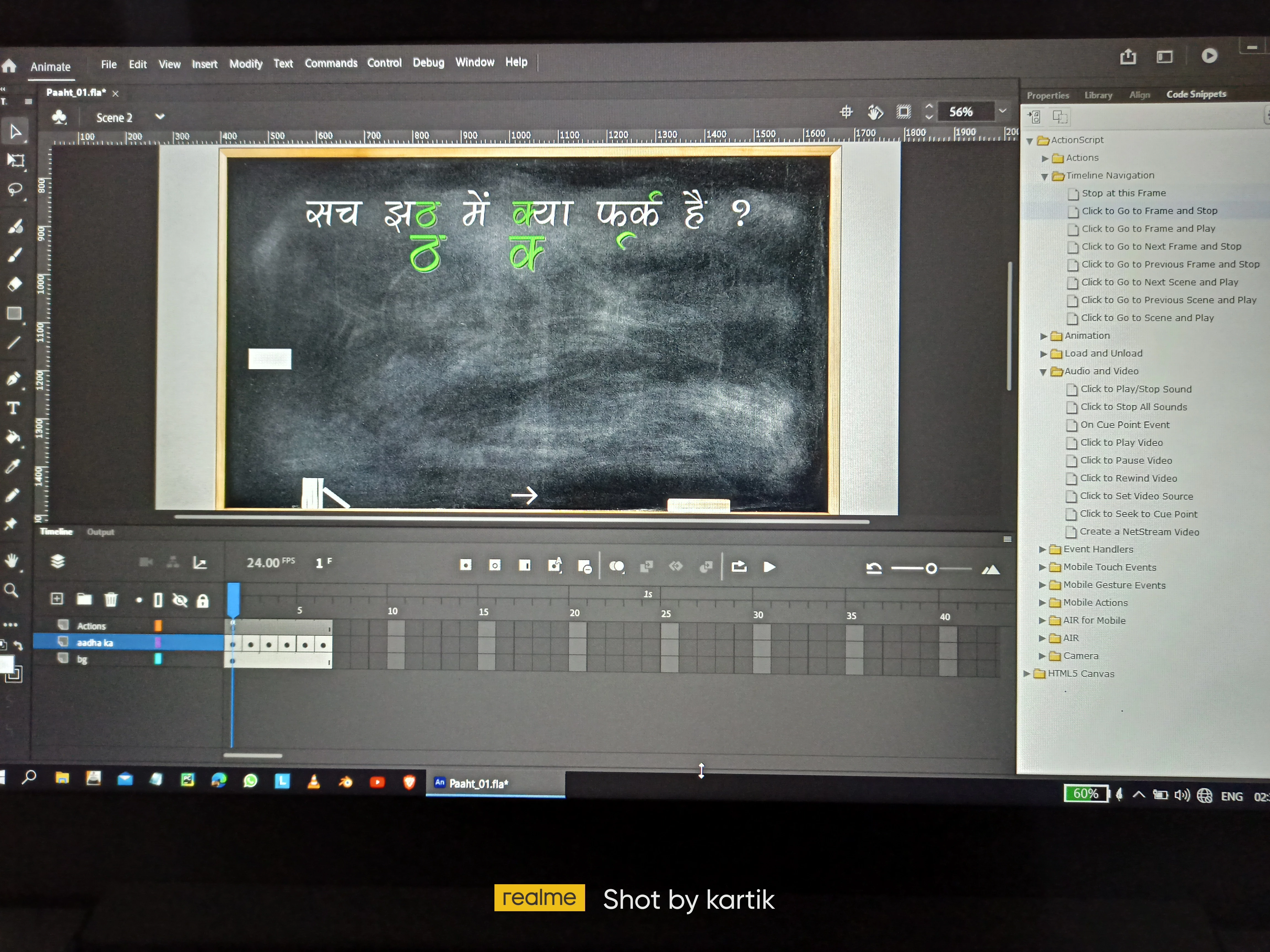The width and height of the screenshot is (1270, 952).
Task: Select the Free Transform tool
Action: [15, 161]
